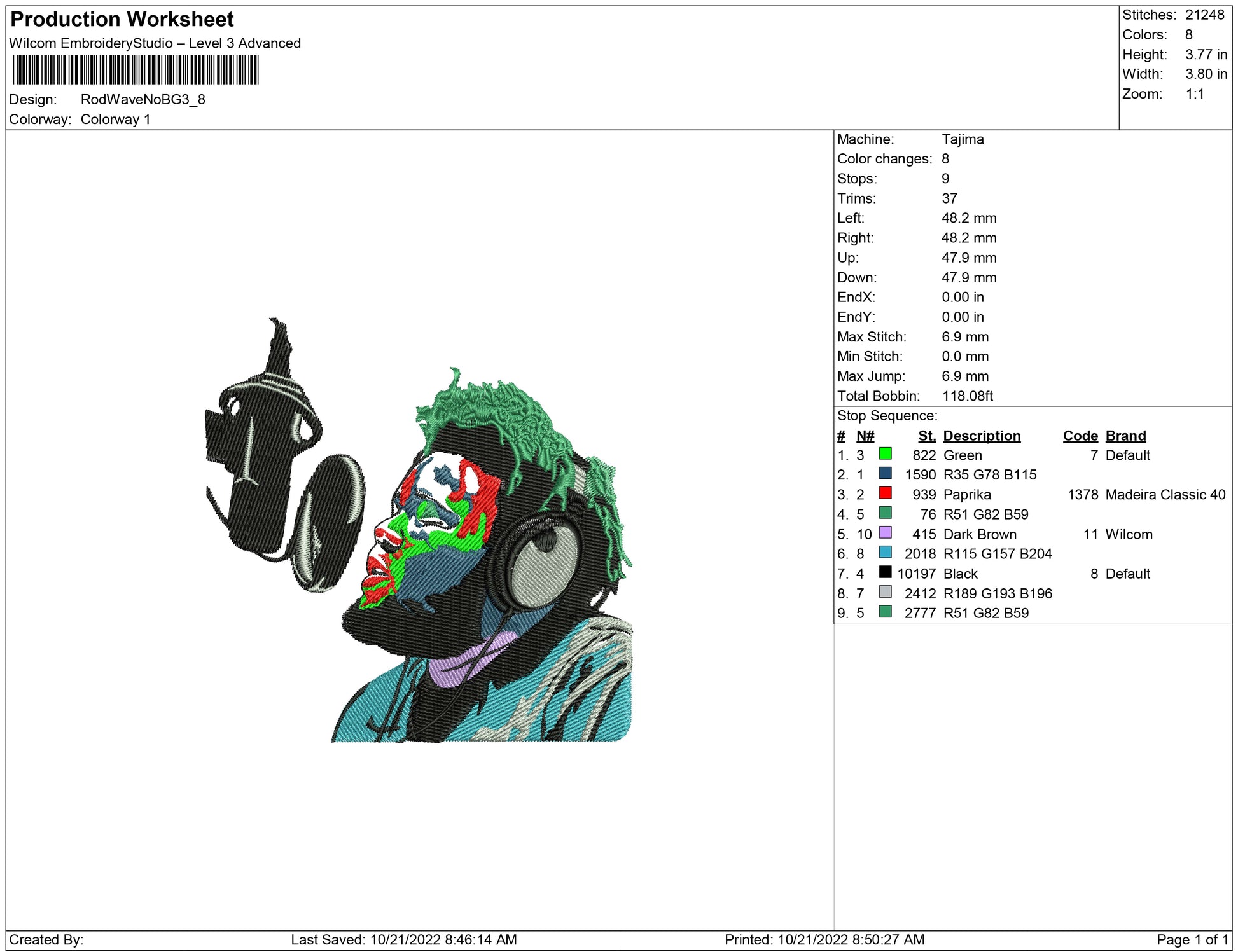Click the red Paprika color swatch
This screenshot has height=952, width=1238.
point(885,493)
